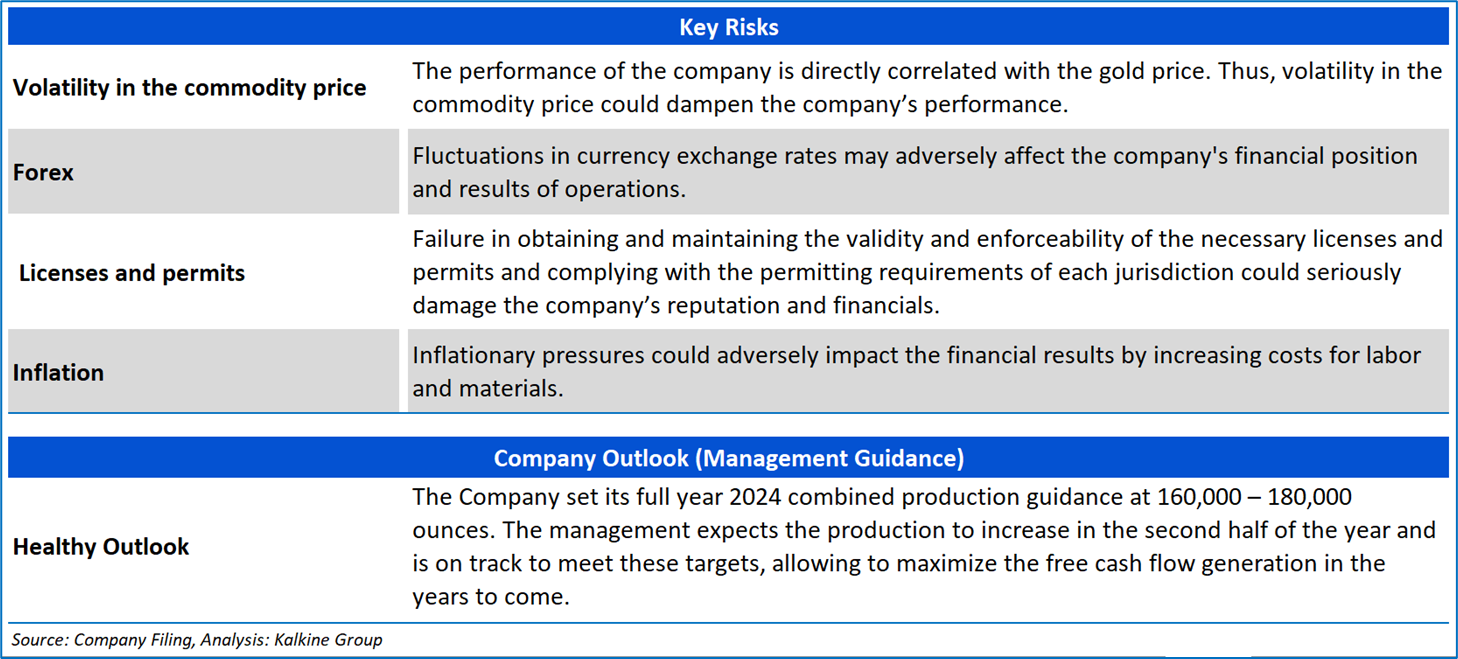This screenshot has height=659, width=1458.
Task: Click the Key Risks header bar
Action: (728, 27)
